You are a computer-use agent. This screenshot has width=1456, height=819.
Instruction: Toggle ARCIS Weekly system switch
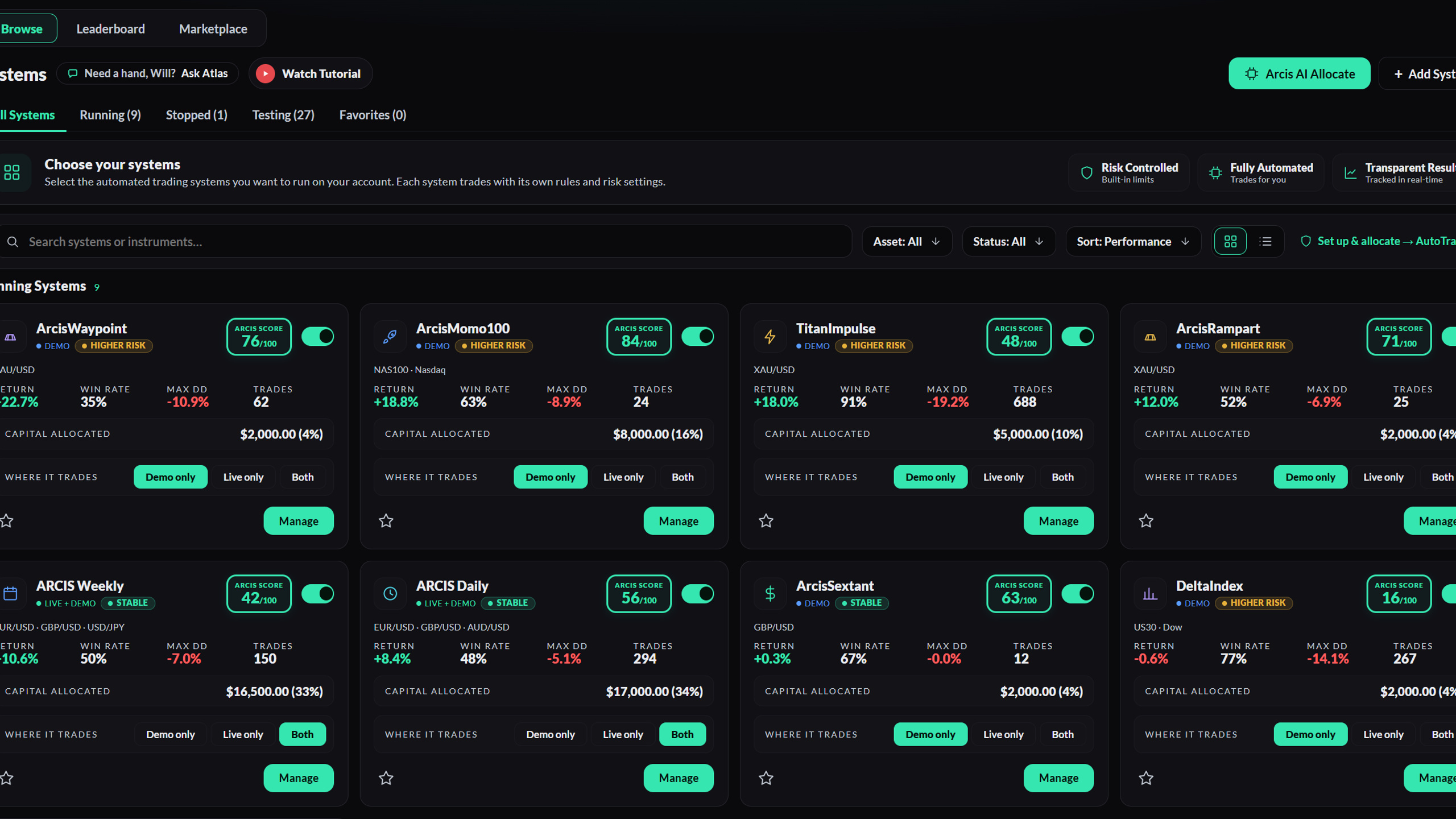318,593
